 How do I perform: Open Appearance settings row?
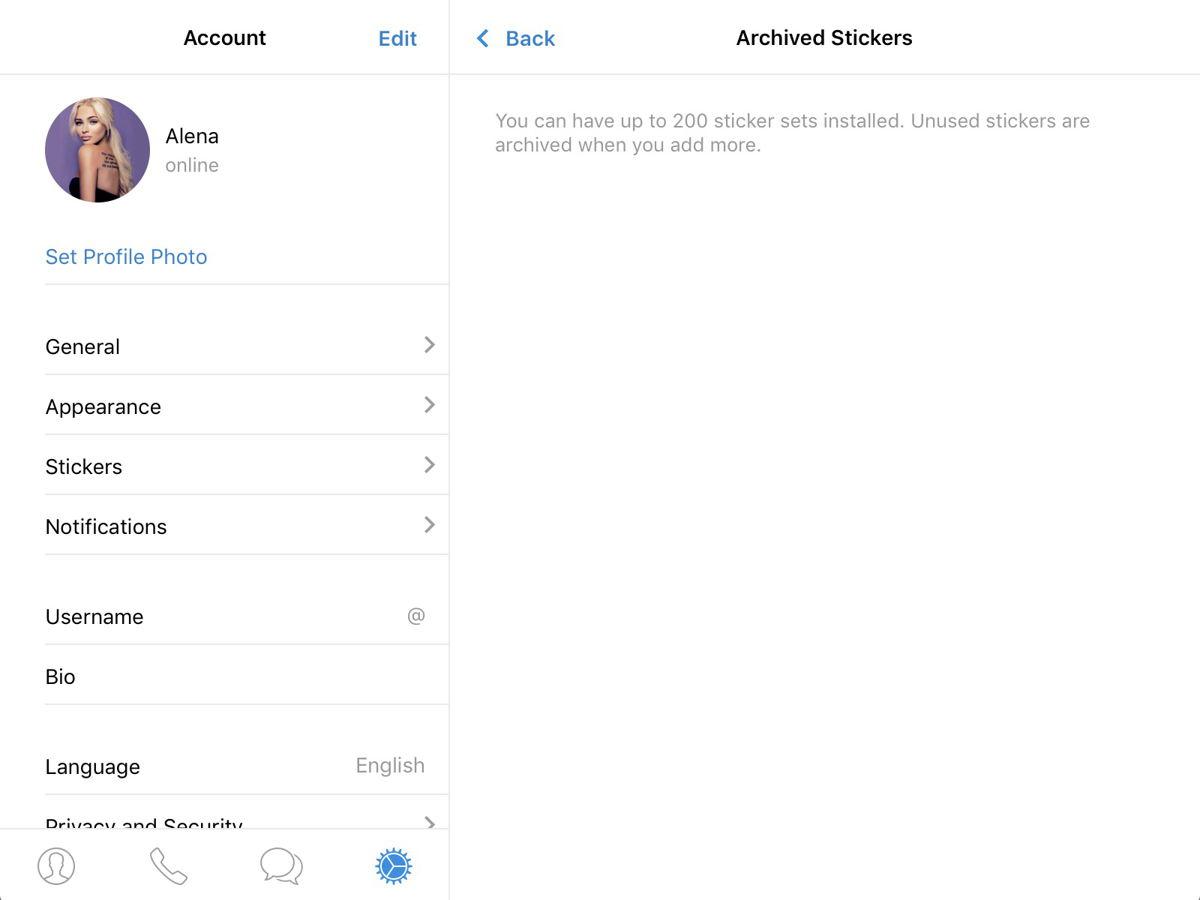pyautogui.click(x=246, y=406)
